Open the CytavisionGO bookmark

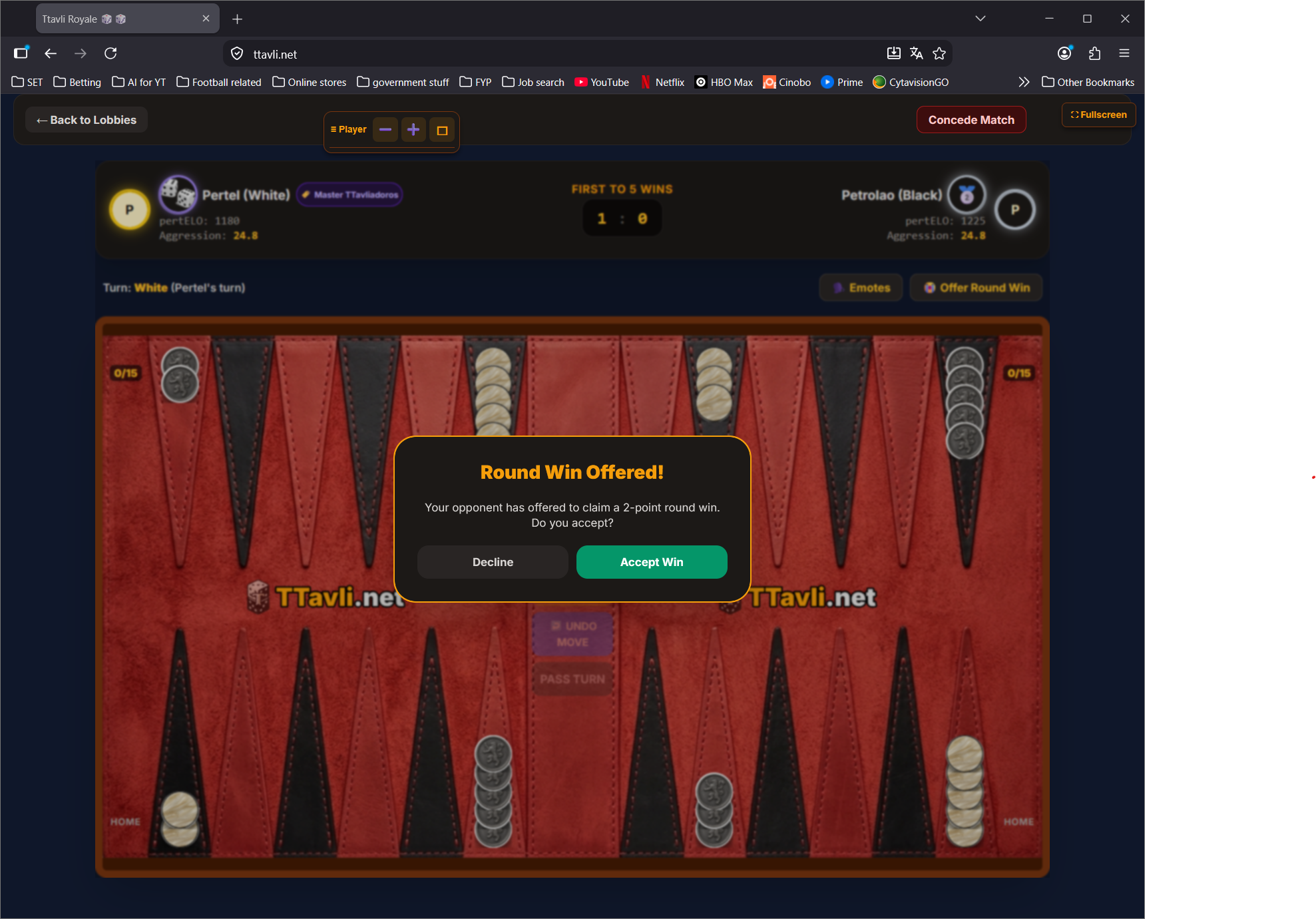[x=911, y=82]
